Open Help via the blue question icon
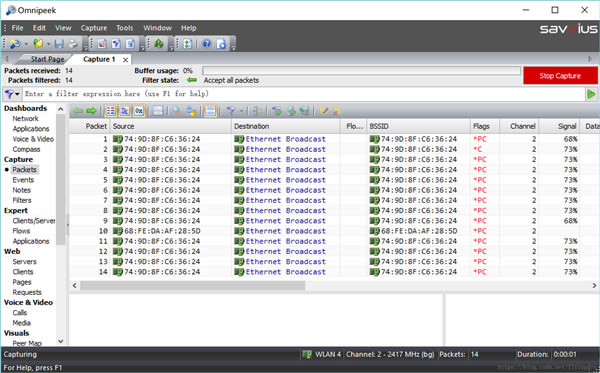 207,44
